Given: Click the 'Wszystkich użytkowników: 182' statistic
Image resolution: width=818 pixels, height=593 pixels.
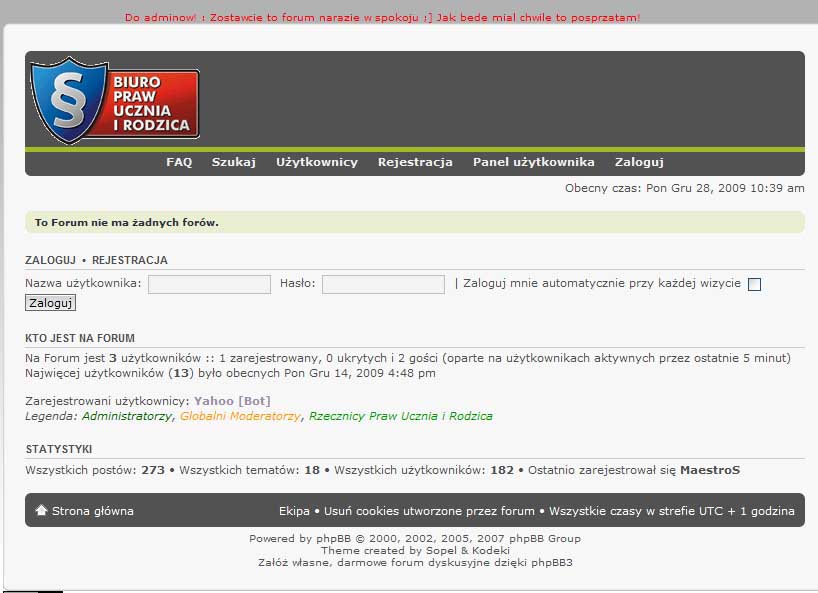Looking at the screenshot, I should [424, 470].
